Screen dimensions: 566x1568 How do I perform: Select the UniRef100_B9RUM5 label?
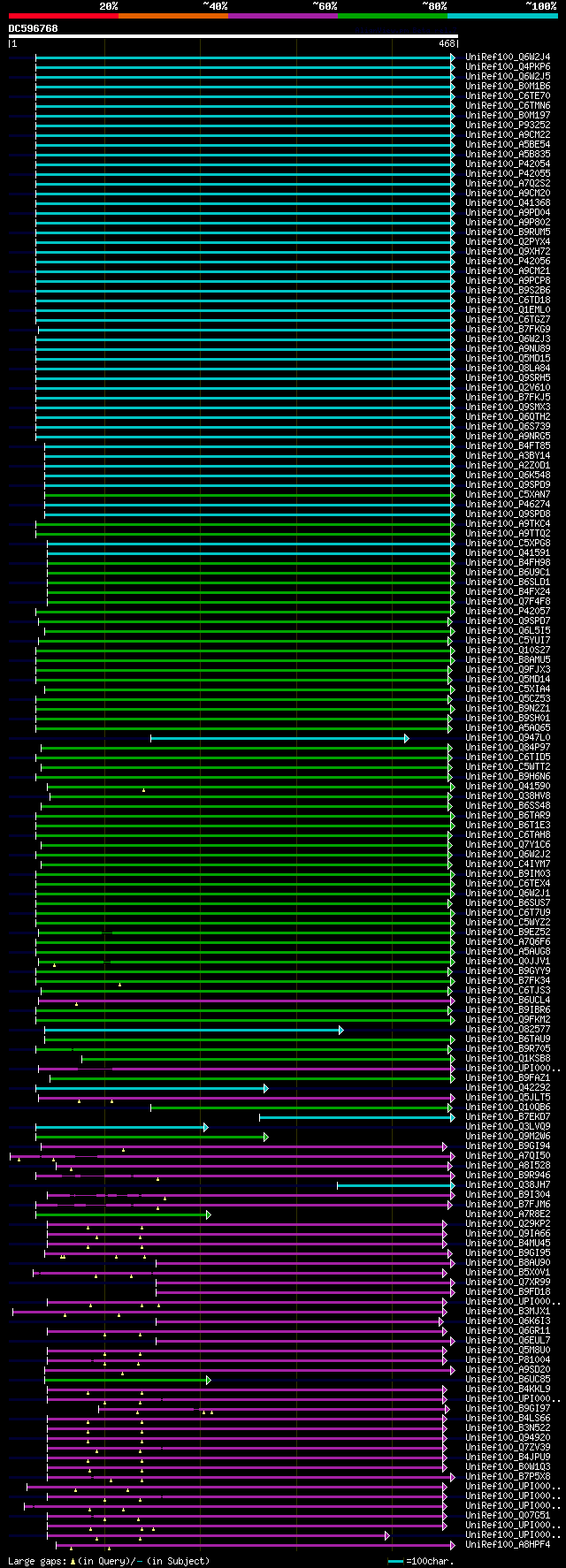click(x=508, y=232)
